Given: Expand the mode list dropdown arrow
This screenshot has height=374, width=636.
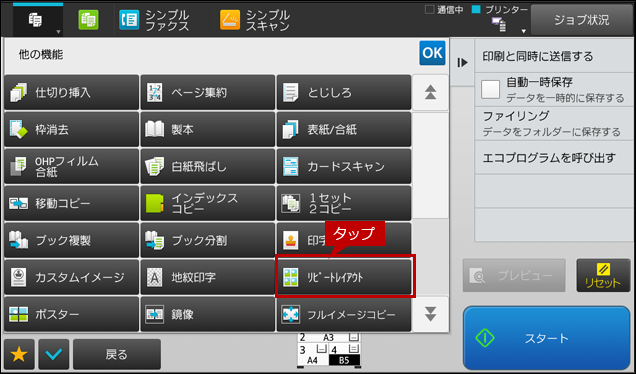Looking at the screenshot, I should click(x=58, y=32).
